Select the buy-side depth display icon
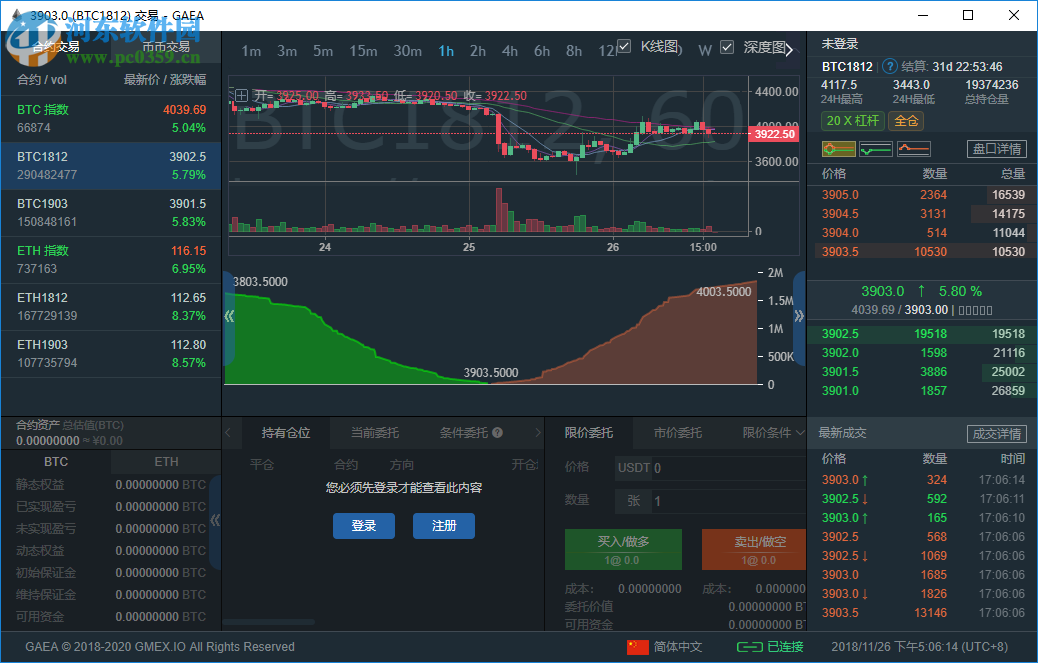The width and height of the screenshot is (1038, 663). click(x=875, y=148)
